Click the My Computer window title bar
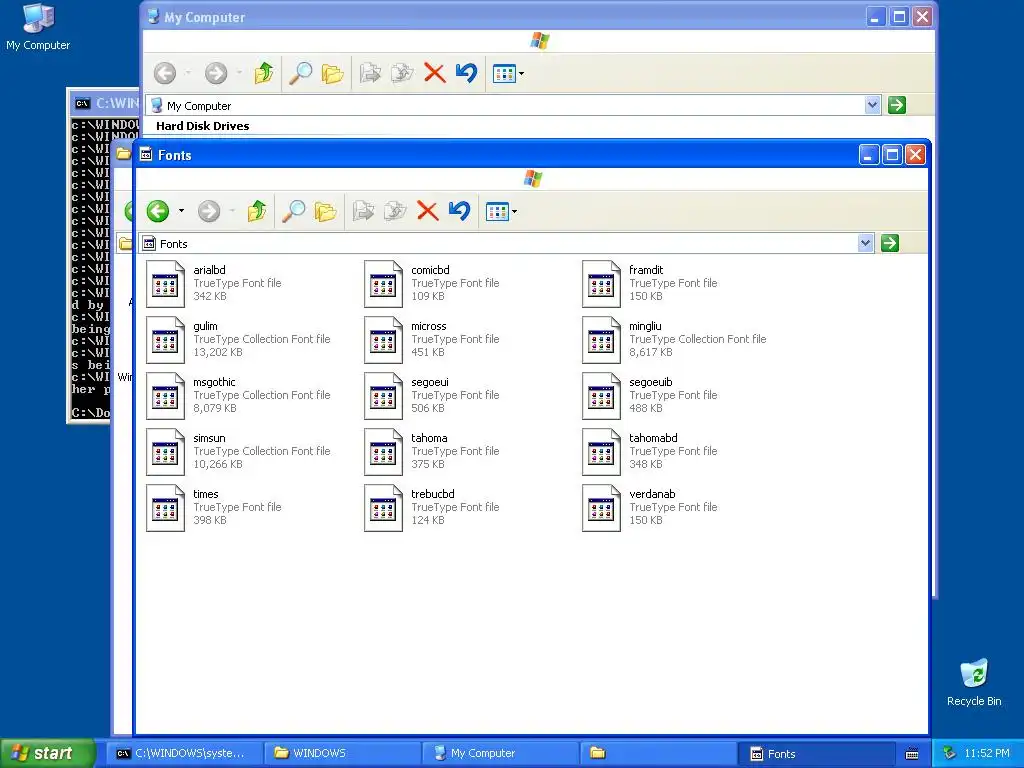The width and height of the screenshot is (1024, 768). click(503, 17)
